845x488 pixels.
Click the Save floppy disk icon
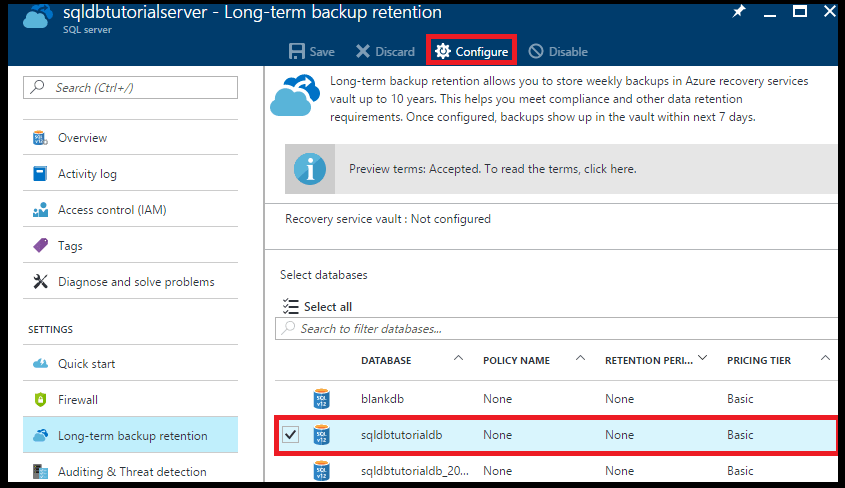click(x=297, y=52)
